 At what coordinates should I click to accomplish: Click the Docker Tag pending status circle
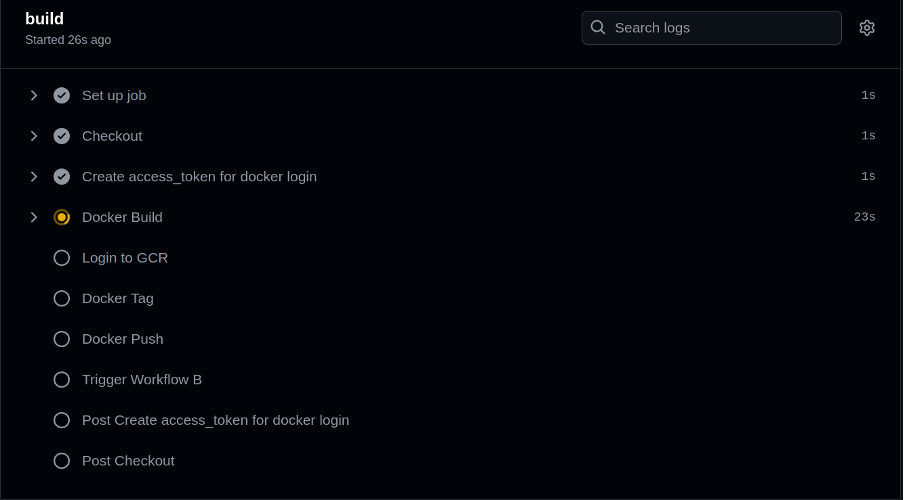62,298
